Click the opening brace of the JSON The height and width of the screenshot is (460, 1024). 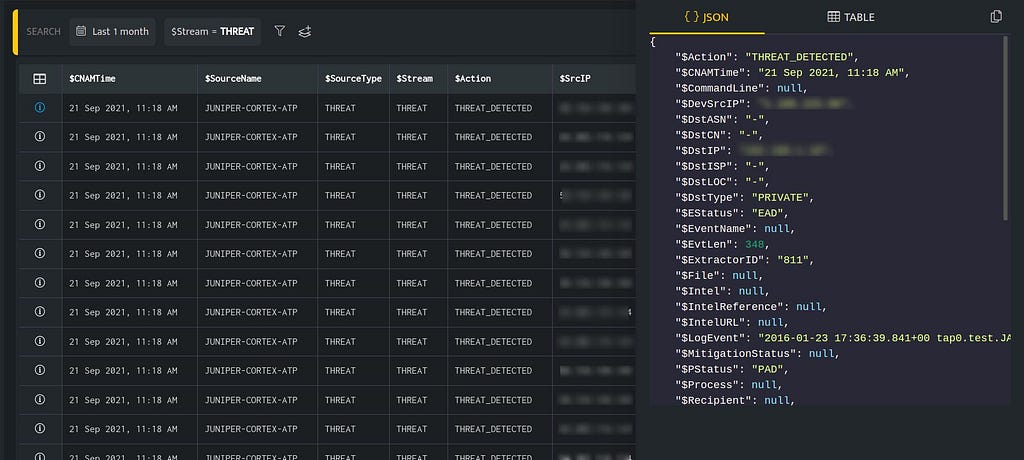click(x=653, y=42)
